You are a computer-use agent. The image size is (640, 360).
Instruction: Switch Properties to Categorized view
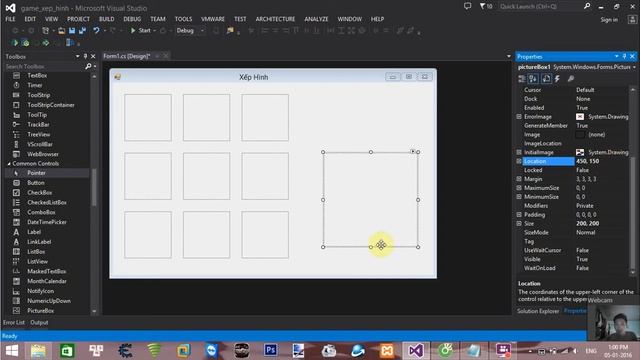[522, 79]
